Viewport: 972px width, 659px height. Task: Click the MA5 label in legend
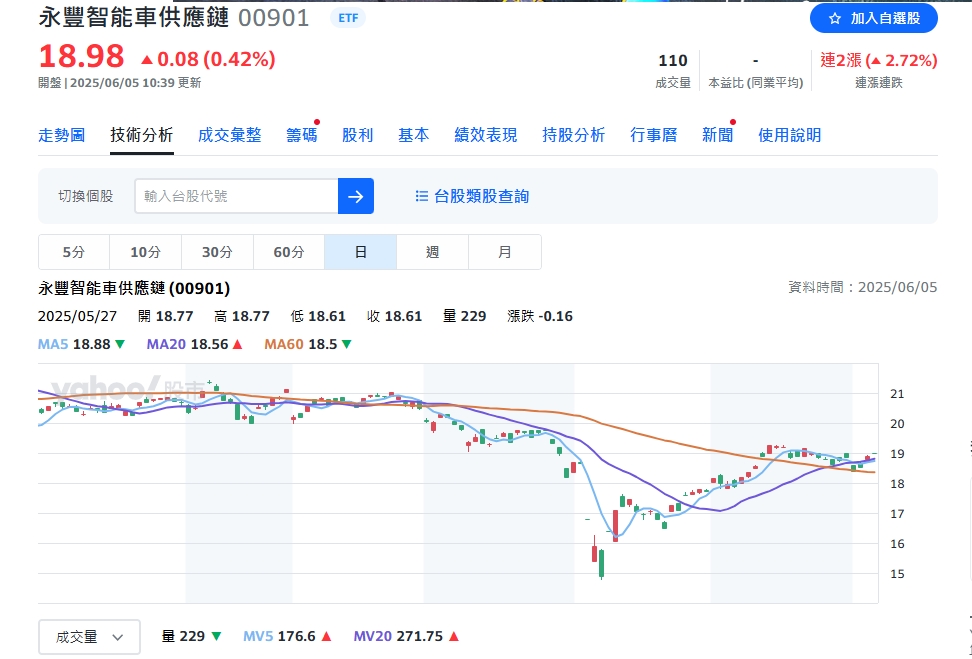coord(53,344)
